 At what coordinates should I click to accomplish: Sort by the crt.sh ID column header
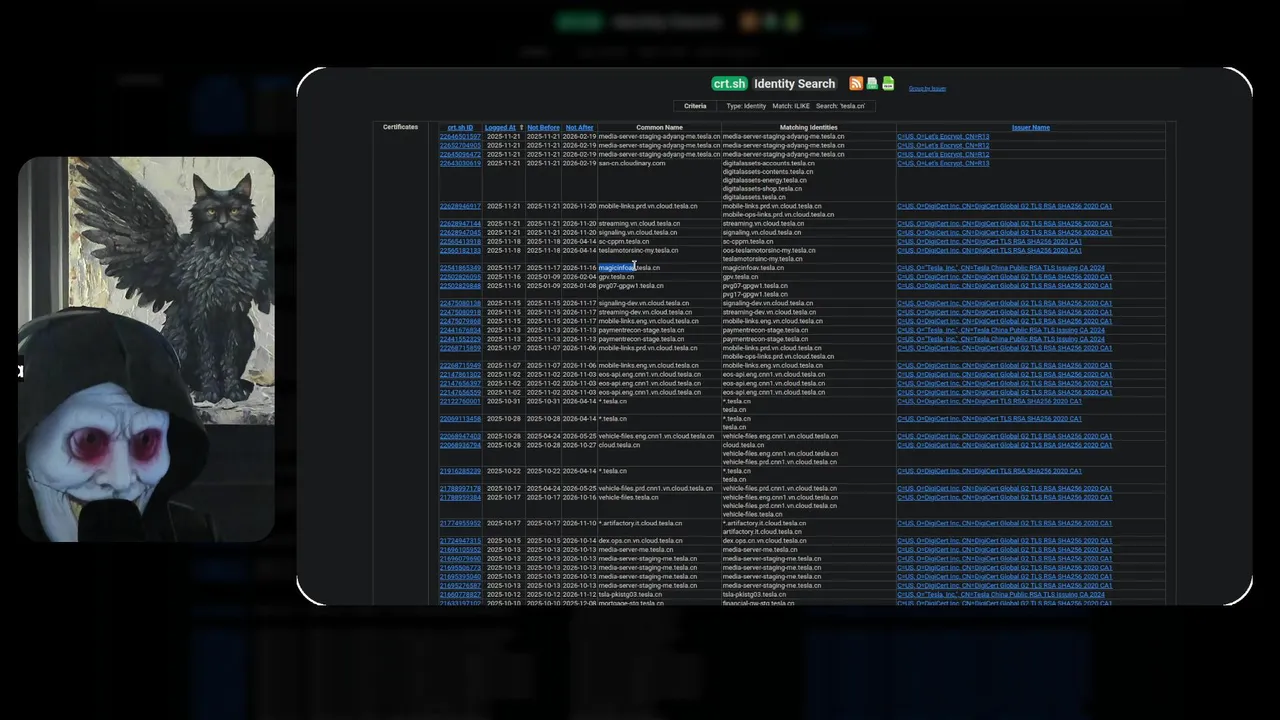(x=460, y=128)
